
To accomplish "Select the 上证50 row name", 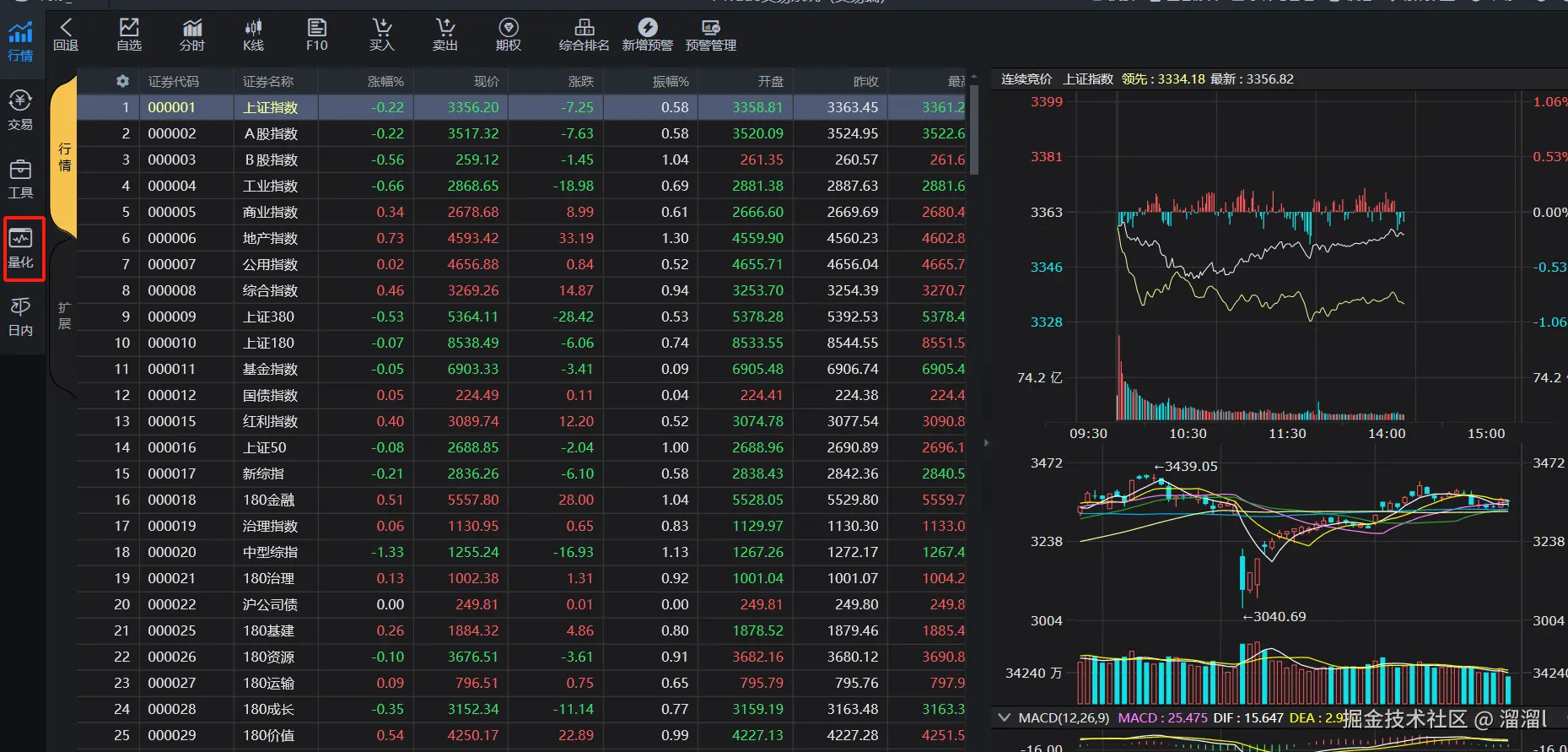I will (x=265, y=447).
